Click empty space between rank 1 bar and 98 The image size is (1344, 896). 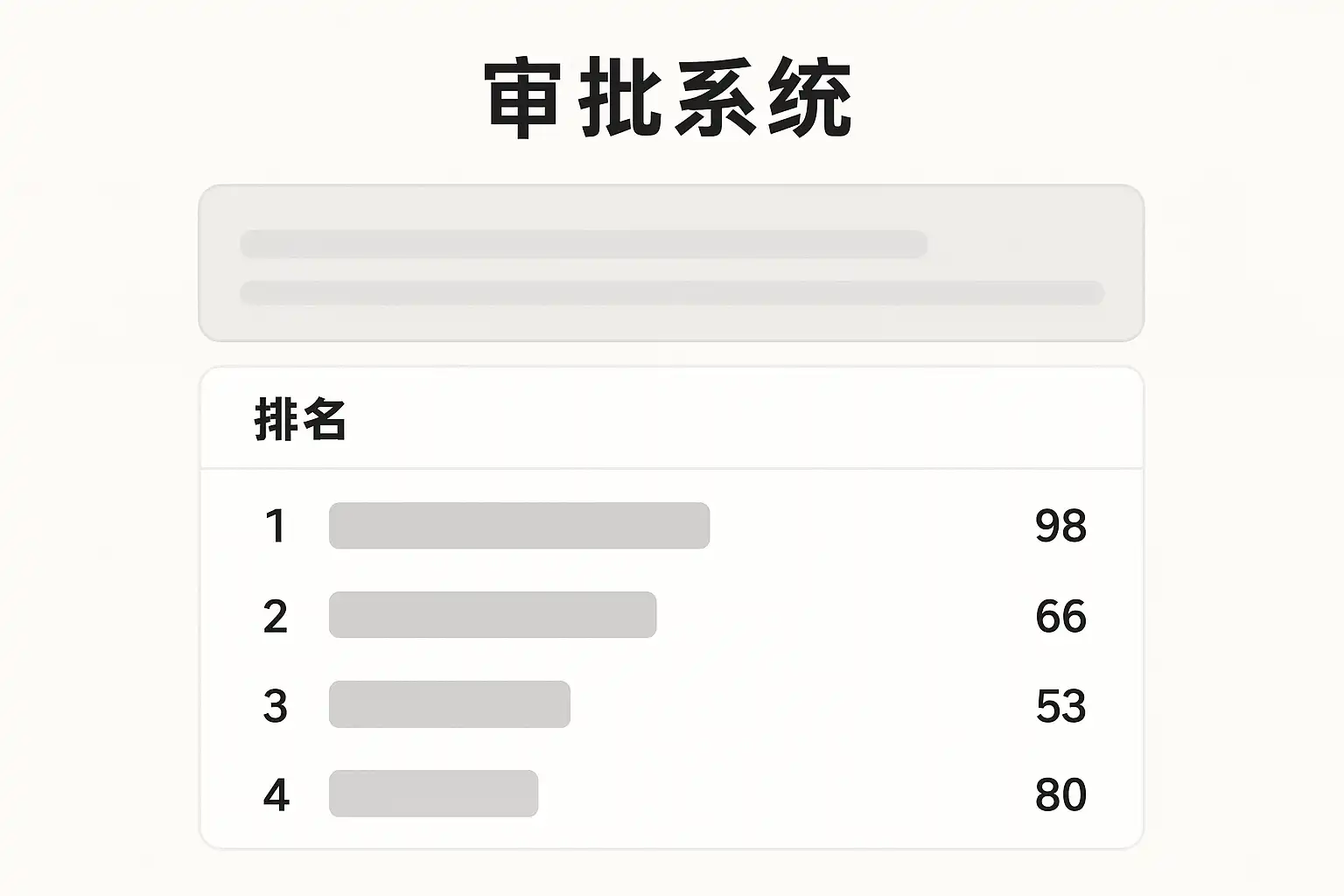tap(871, 526)
